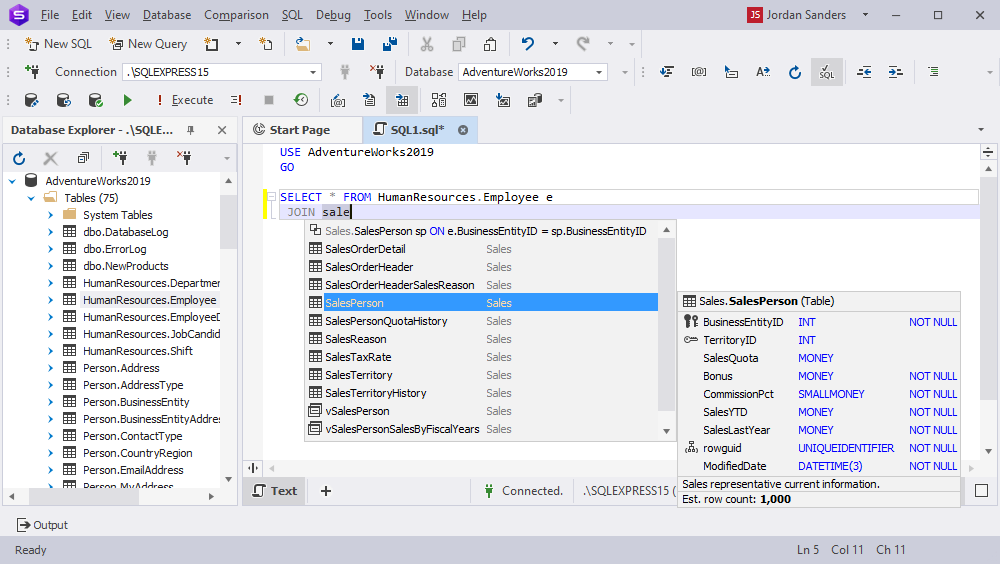Click the editor split view handle

(x=253, y=468)
